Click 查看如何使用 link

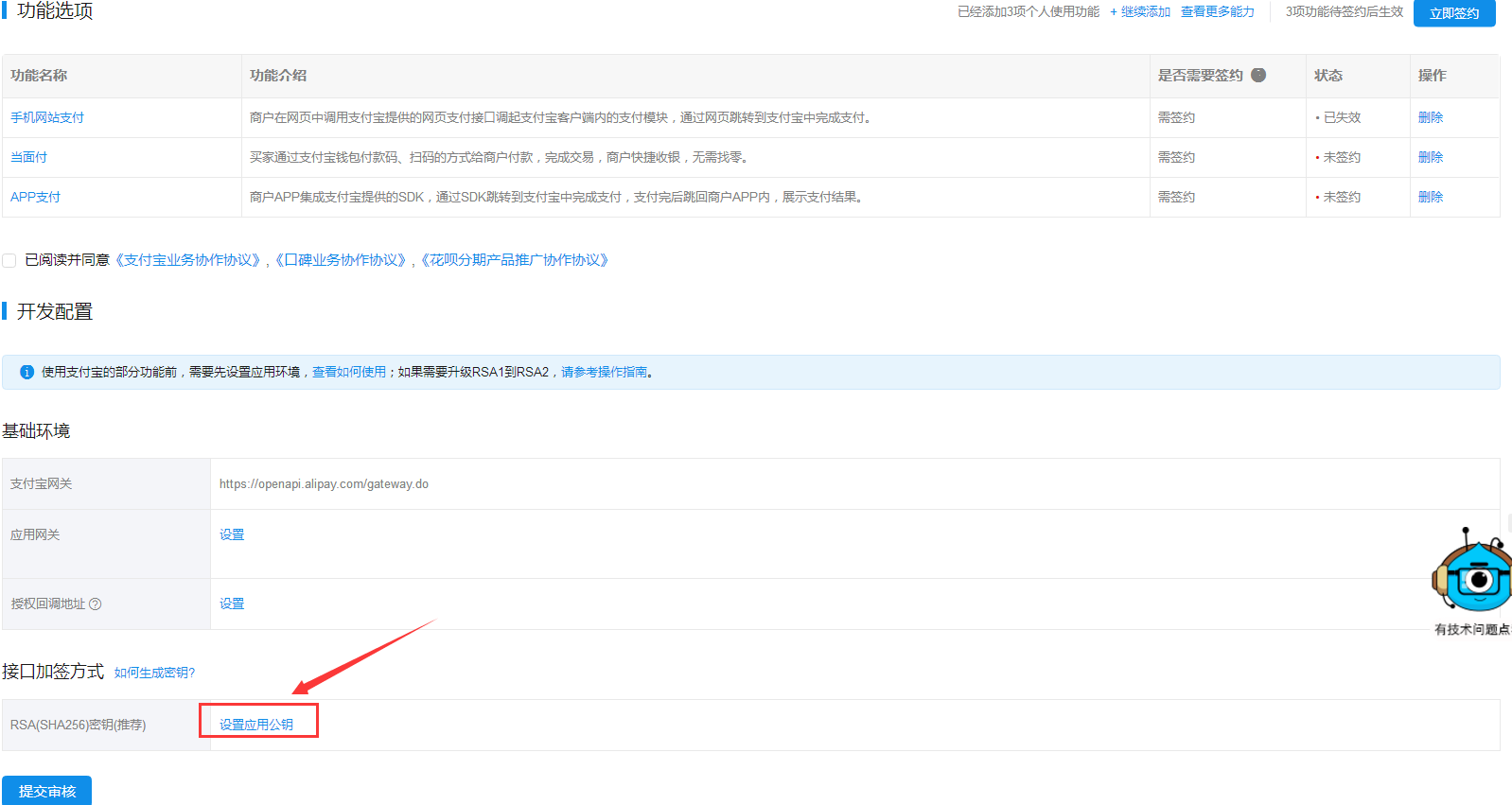pyautogui.click(x=349, y=372)
